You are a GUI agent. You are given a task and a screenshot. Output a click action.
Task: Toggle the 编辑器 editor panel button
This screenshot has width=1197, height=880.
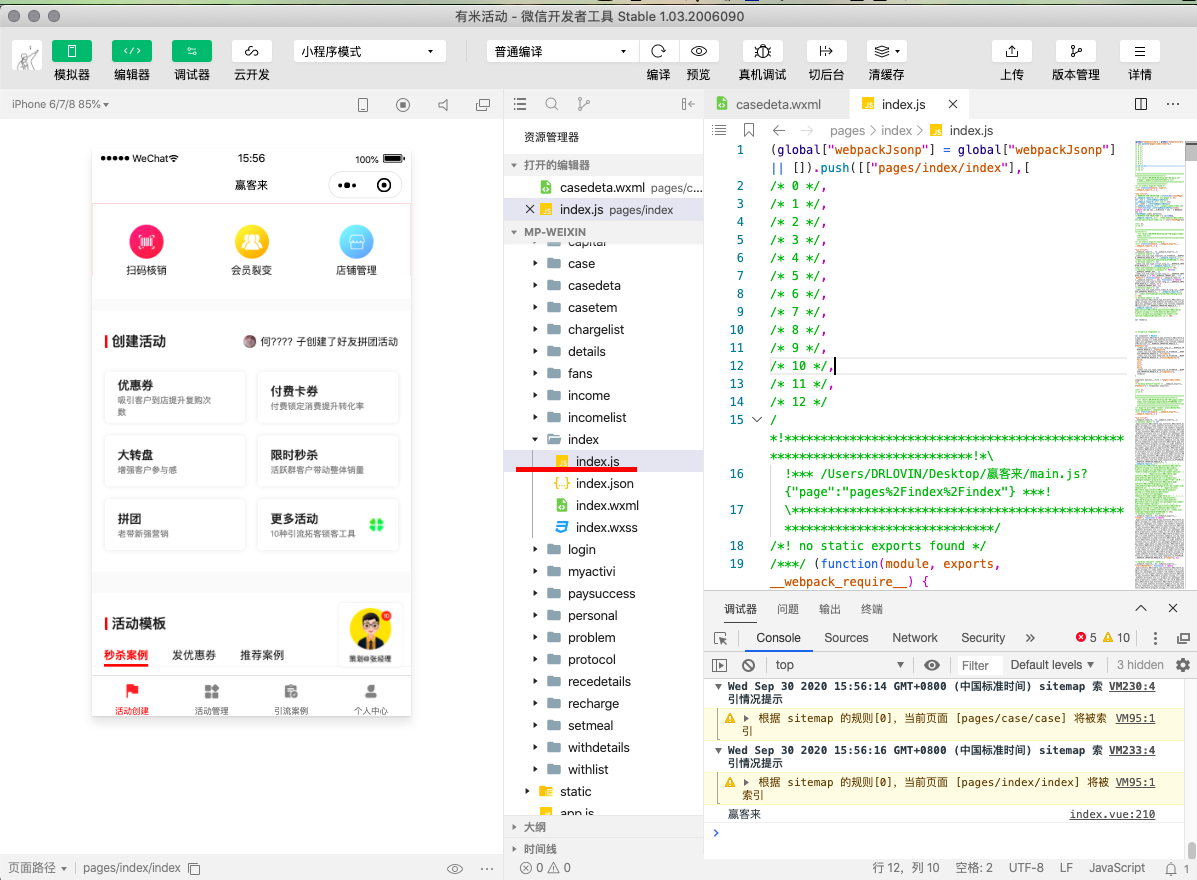[x=131, y=51]
